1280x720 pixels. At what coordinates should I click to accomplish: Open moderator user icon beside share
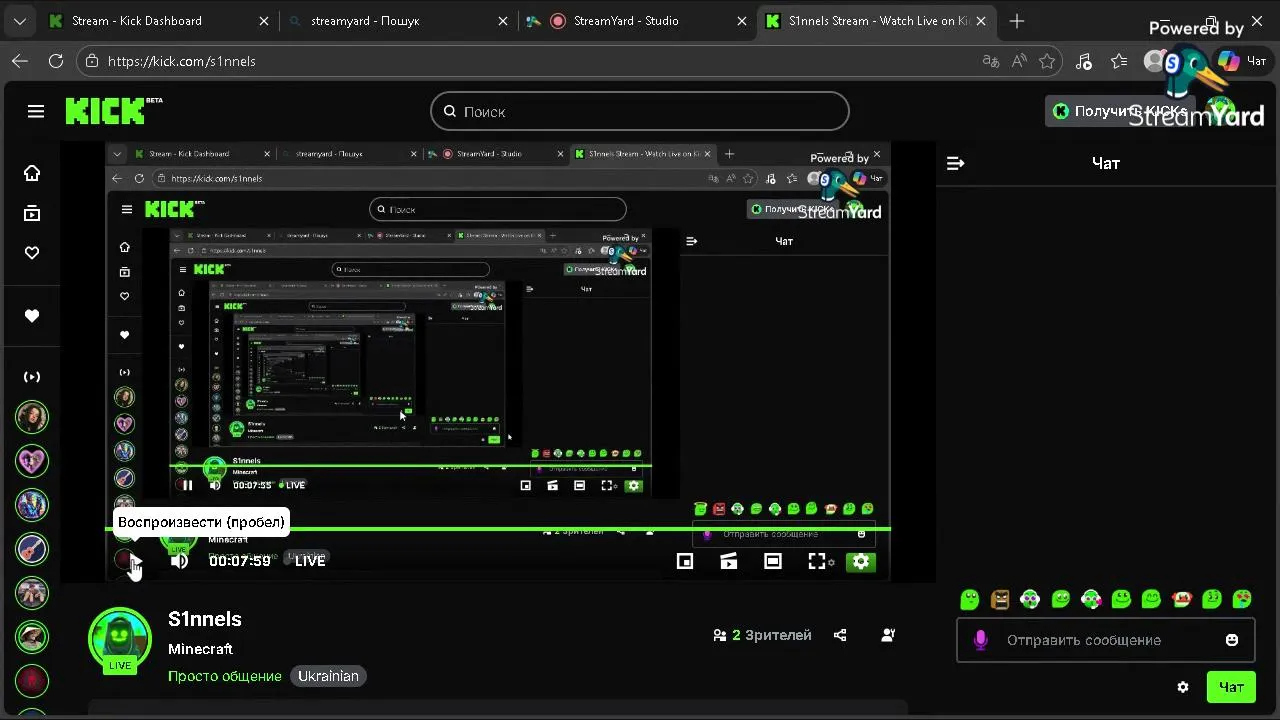coord(888,635)
